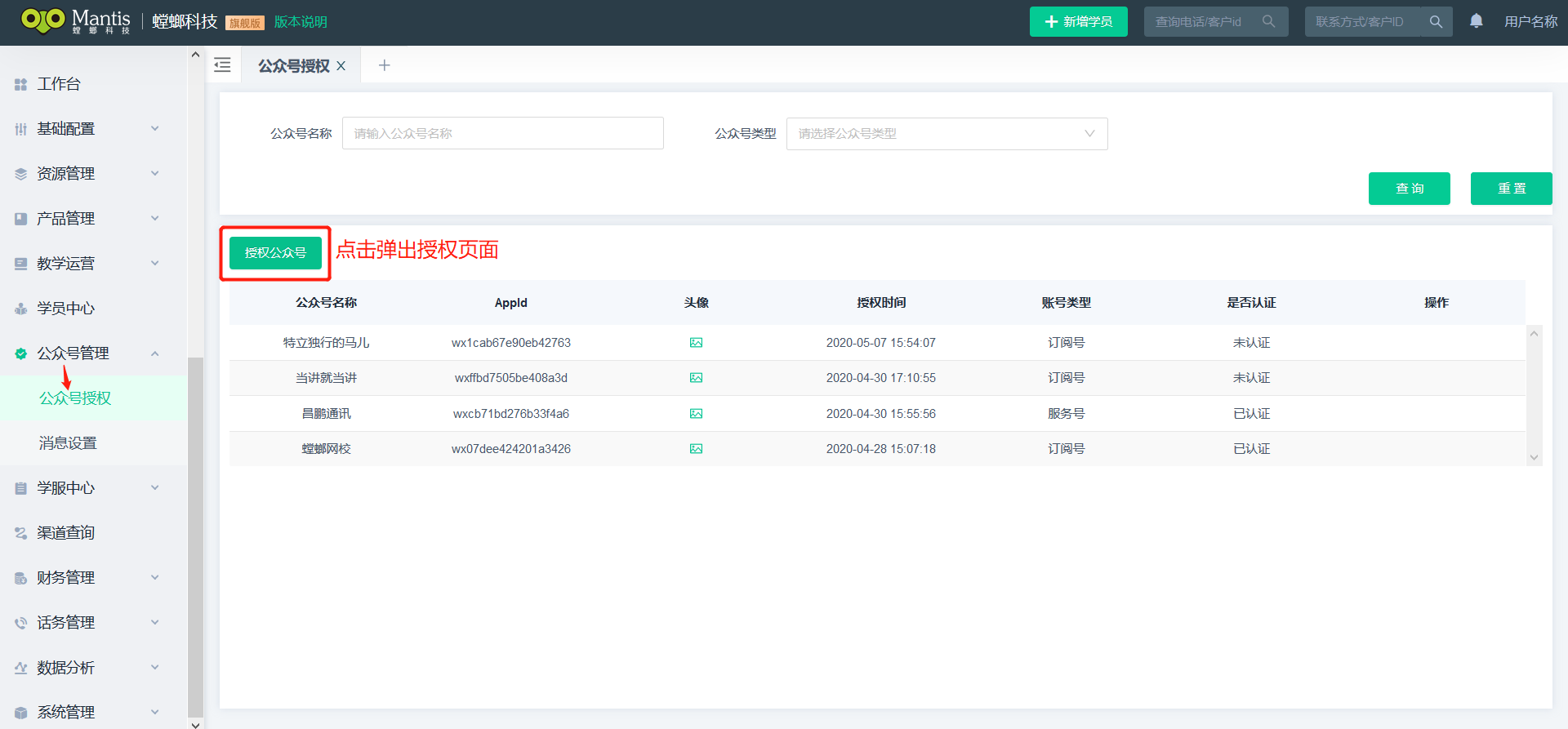Click the 公众号管理 sidebar icon
This screenshot has width=1568, height=729.
click(x=21, y=353)
